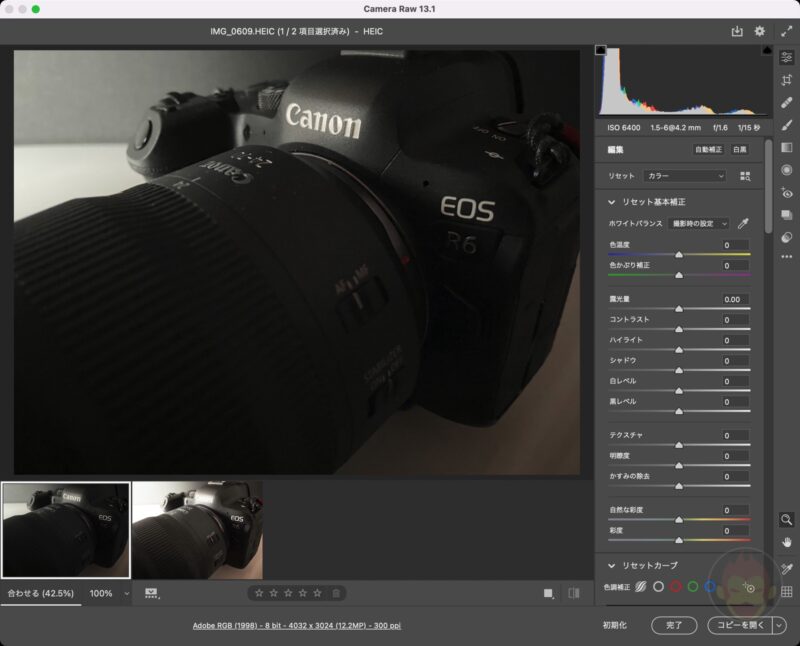Select the Red Eye removal tool
800x646 pixels.
pos(787,193)
